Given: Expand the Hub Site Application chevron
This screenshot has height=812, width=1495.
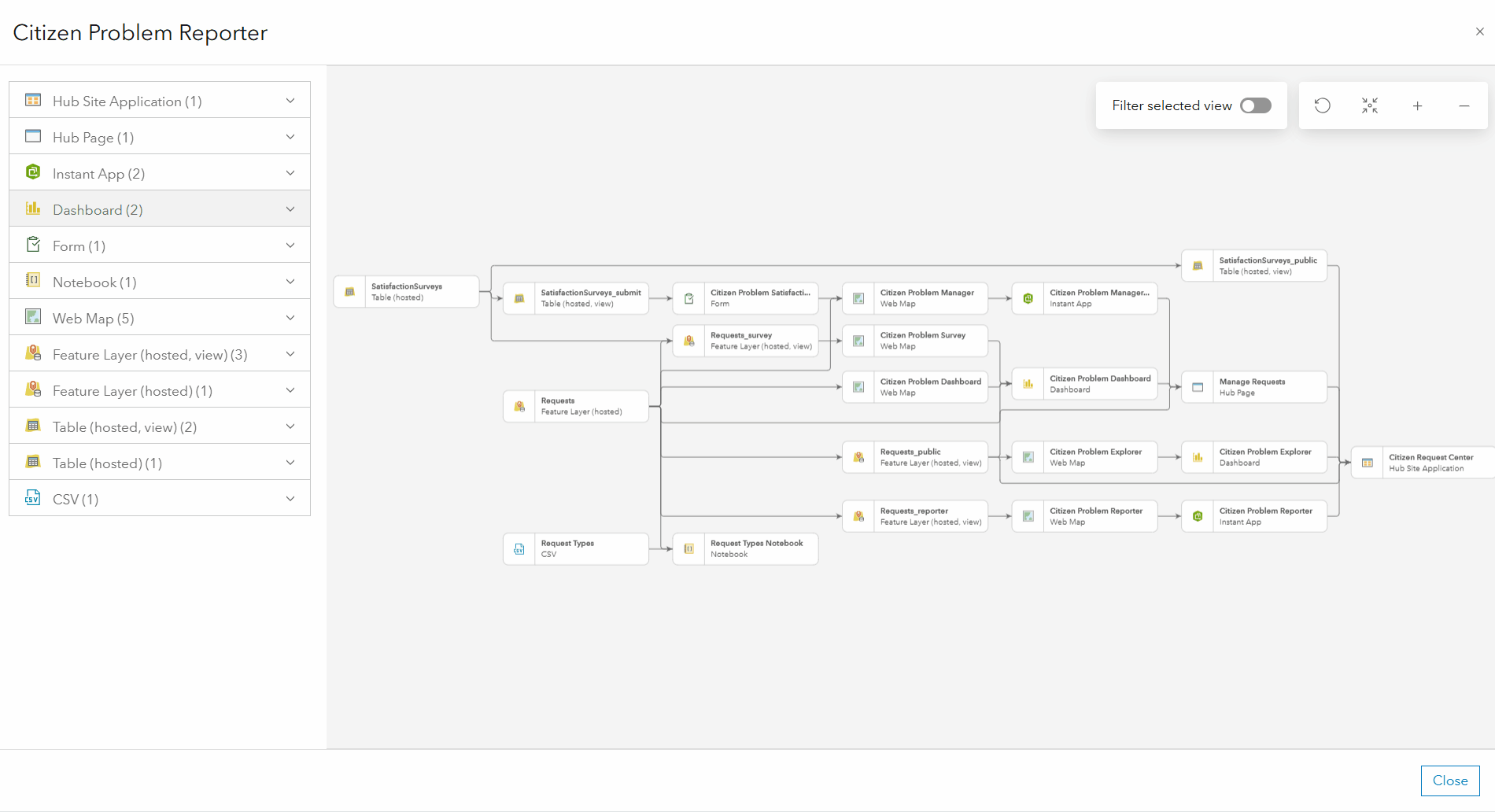Looking at the screenshot, I should tap(290, 101).
